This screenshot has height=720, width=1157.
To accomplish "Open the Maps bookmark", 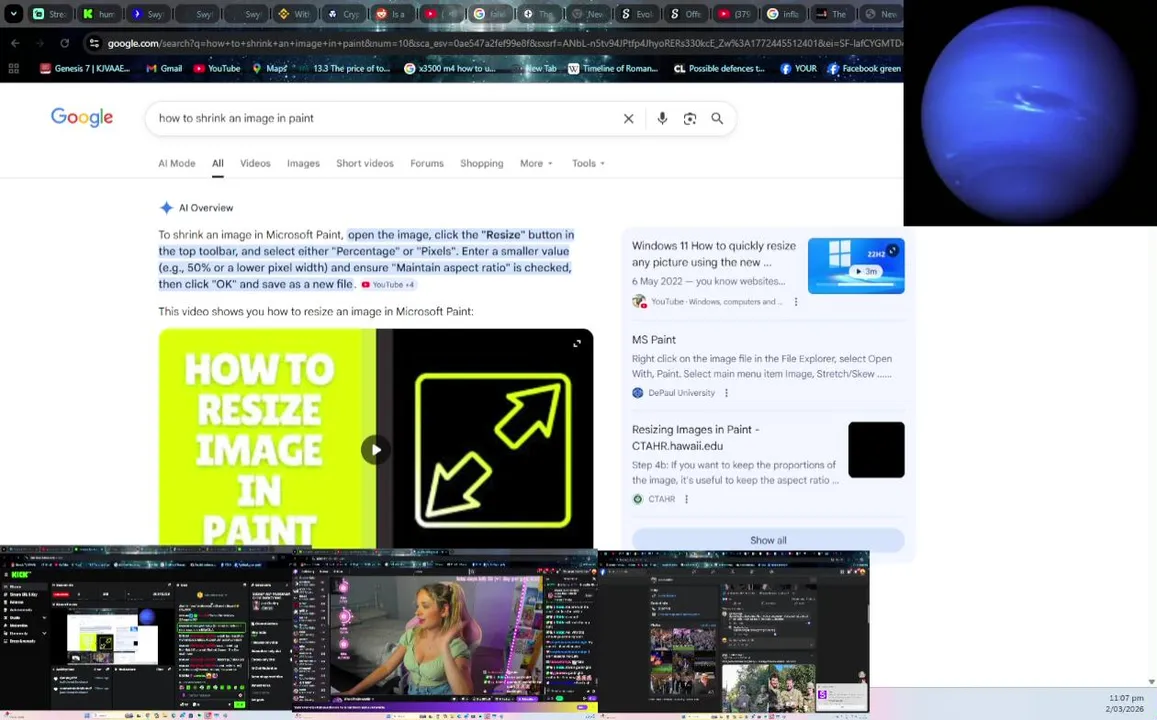I will point(270,69).
